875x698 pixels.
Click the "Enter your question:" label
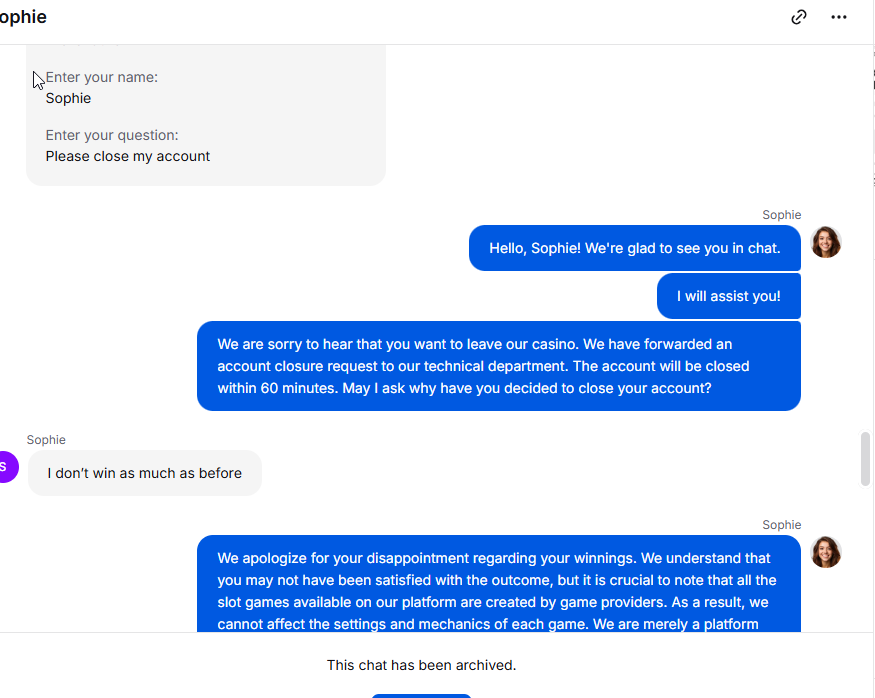[x=112, y=135]
